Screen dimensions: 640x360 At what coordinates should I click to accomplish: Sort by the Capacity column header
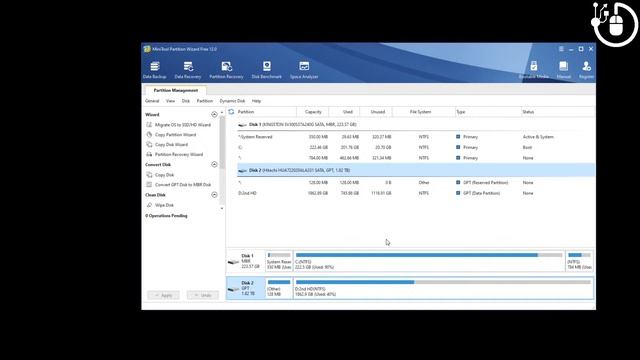(x=313, y=111)
